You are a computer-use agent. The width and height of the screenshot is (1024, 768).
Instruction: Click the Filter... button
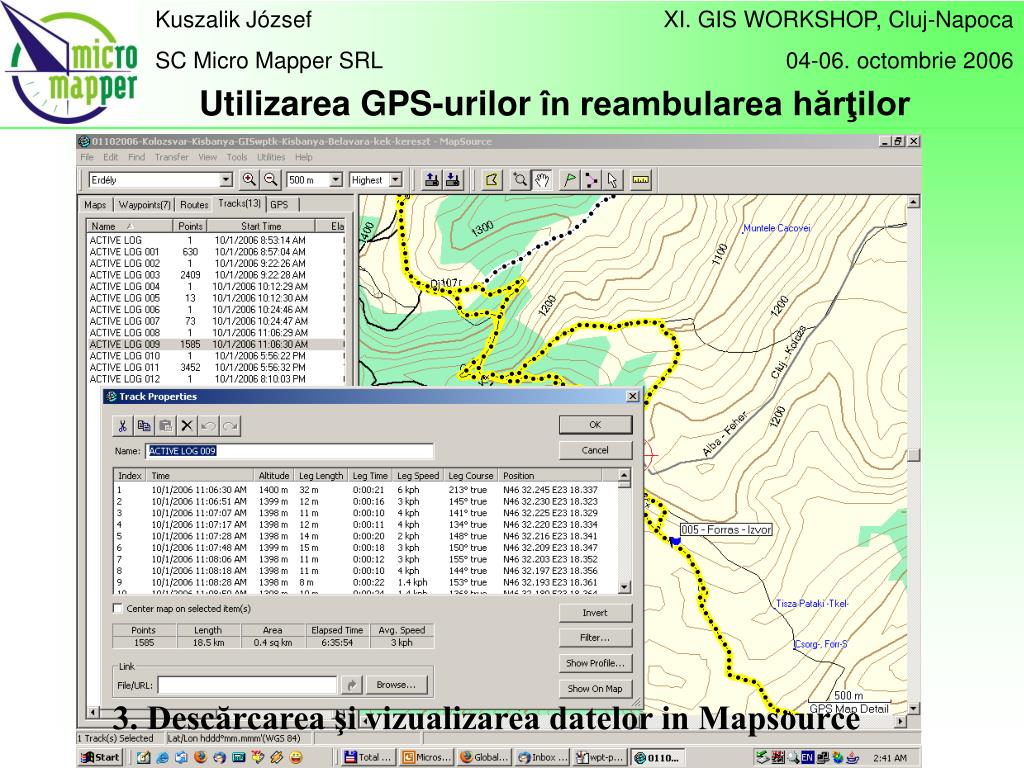(x=596, y=637)
